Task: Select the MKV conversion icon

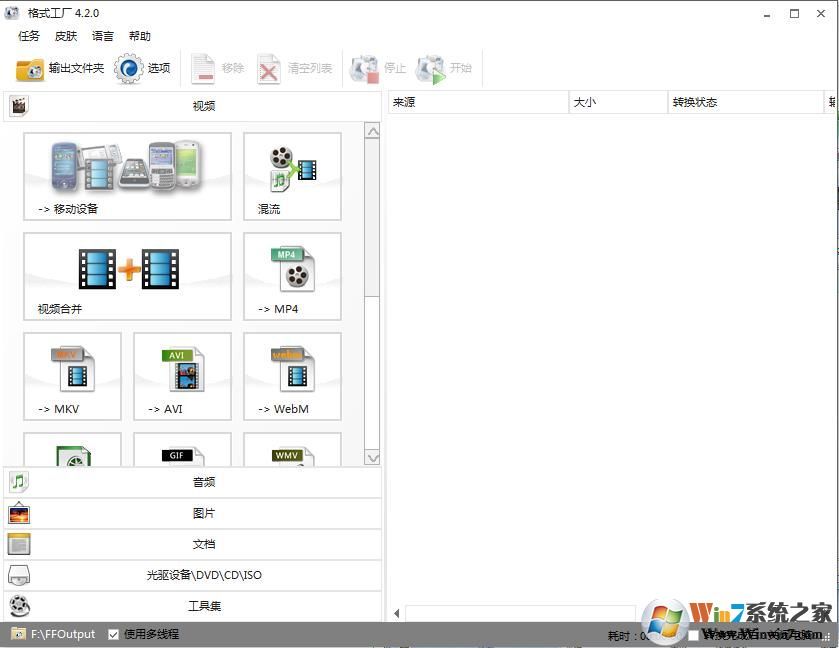Action: click(72, 376)
